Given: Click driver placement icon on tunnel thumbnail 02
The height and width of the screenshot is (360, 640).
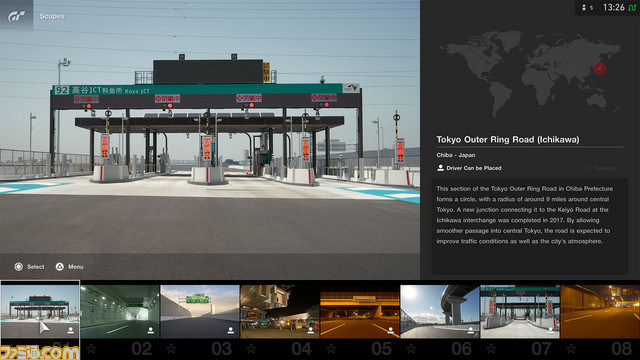Looking at the screenshot, I should click(151, 330).
